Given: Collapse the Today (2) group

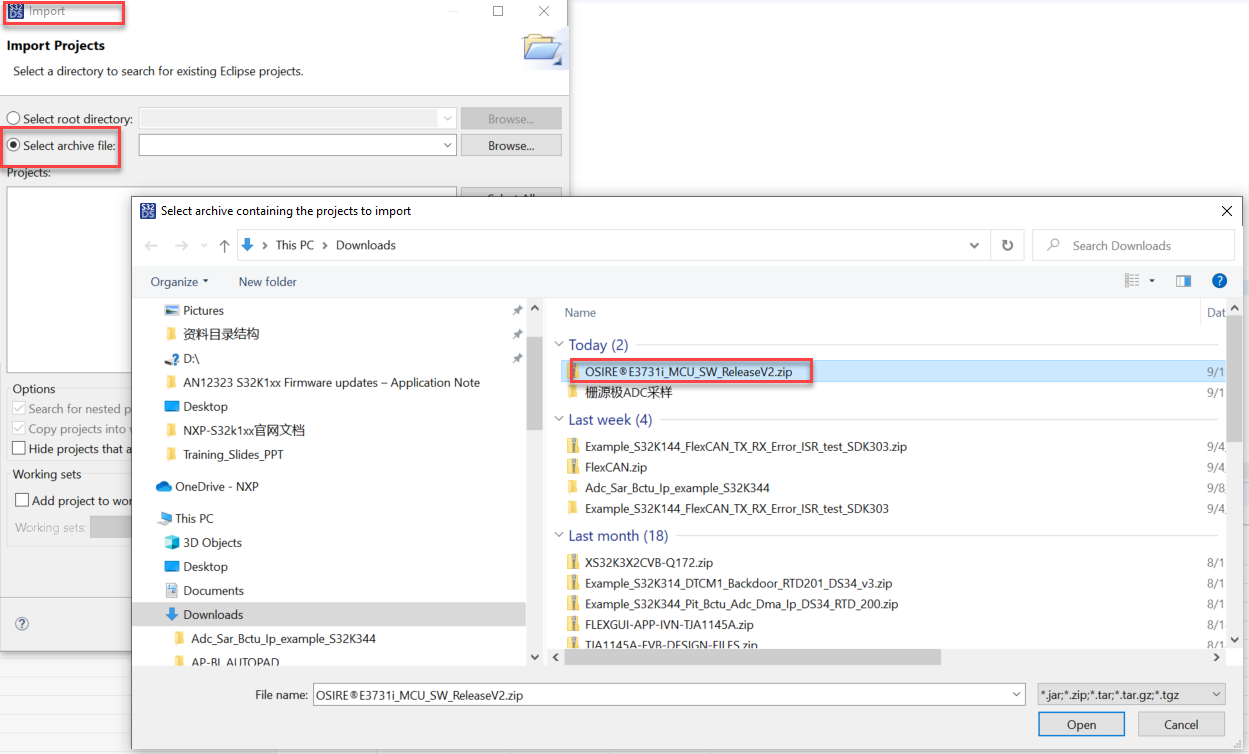Looking at the screenshot, I should pyautogui.click(x=559, y=345).
